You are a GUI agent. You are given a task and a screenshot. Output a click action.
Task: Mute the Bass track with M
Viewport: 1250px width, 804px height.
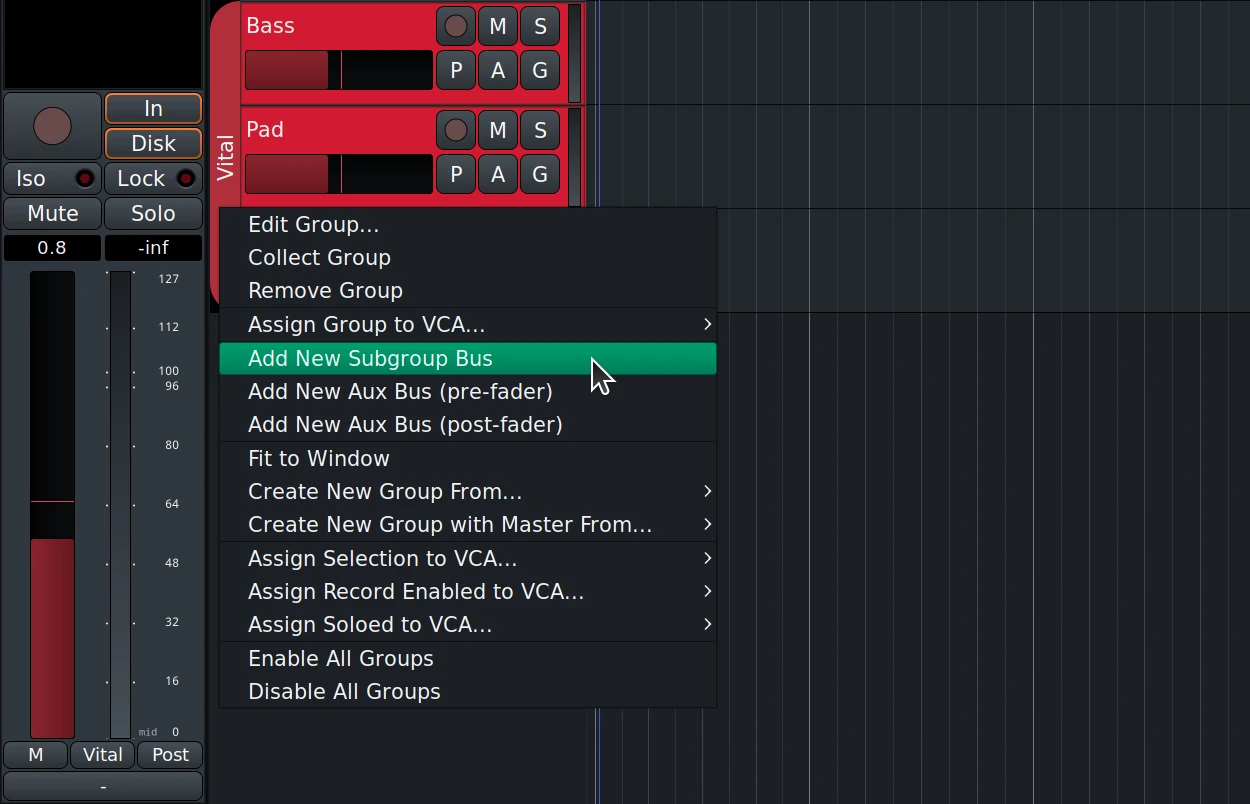pos(498,26)
